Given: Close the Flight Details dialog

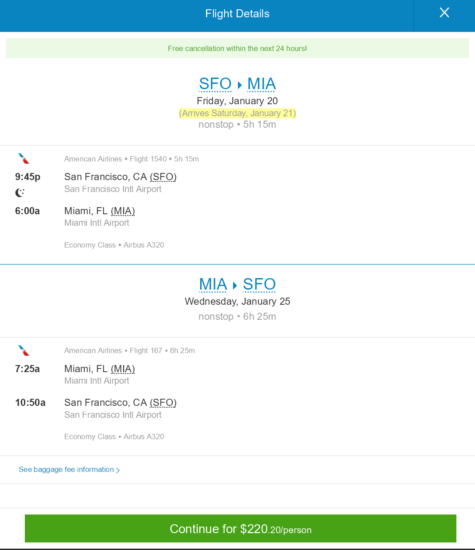Looking at the screenshot, I should (x=444, y=13).
